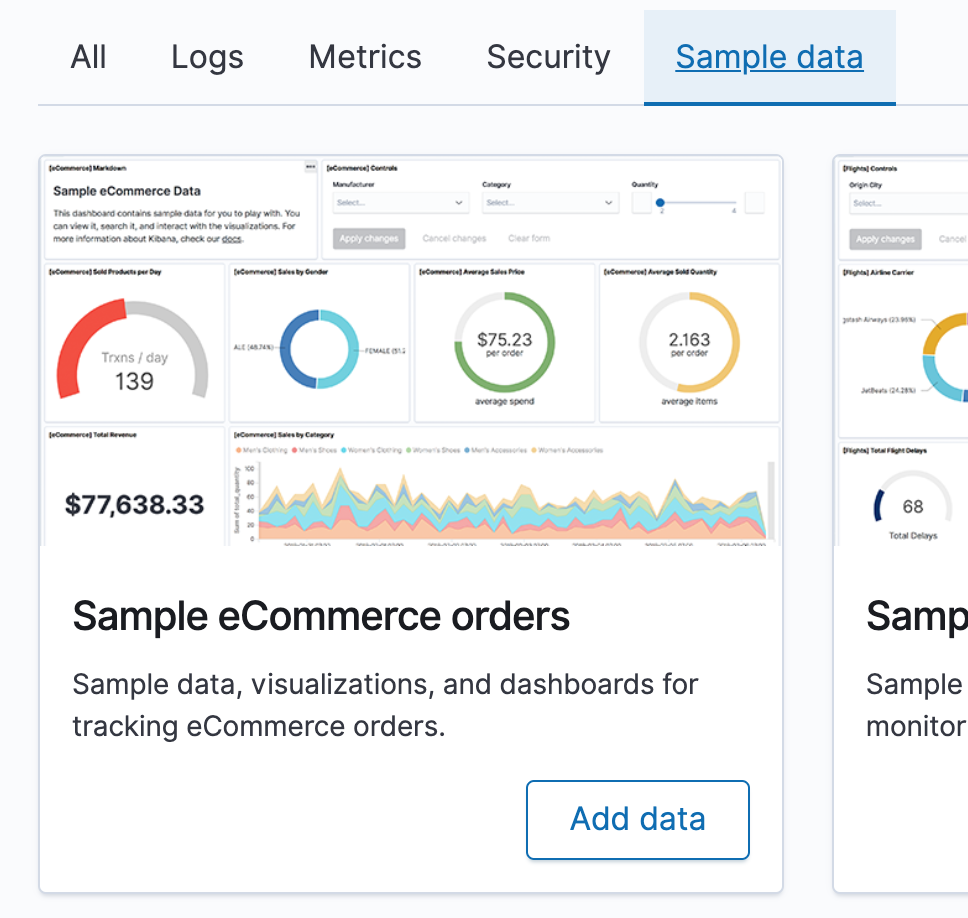Expand the Manufacturer dropdown
The height and width of the screenshot is (918, 968).
400,203
